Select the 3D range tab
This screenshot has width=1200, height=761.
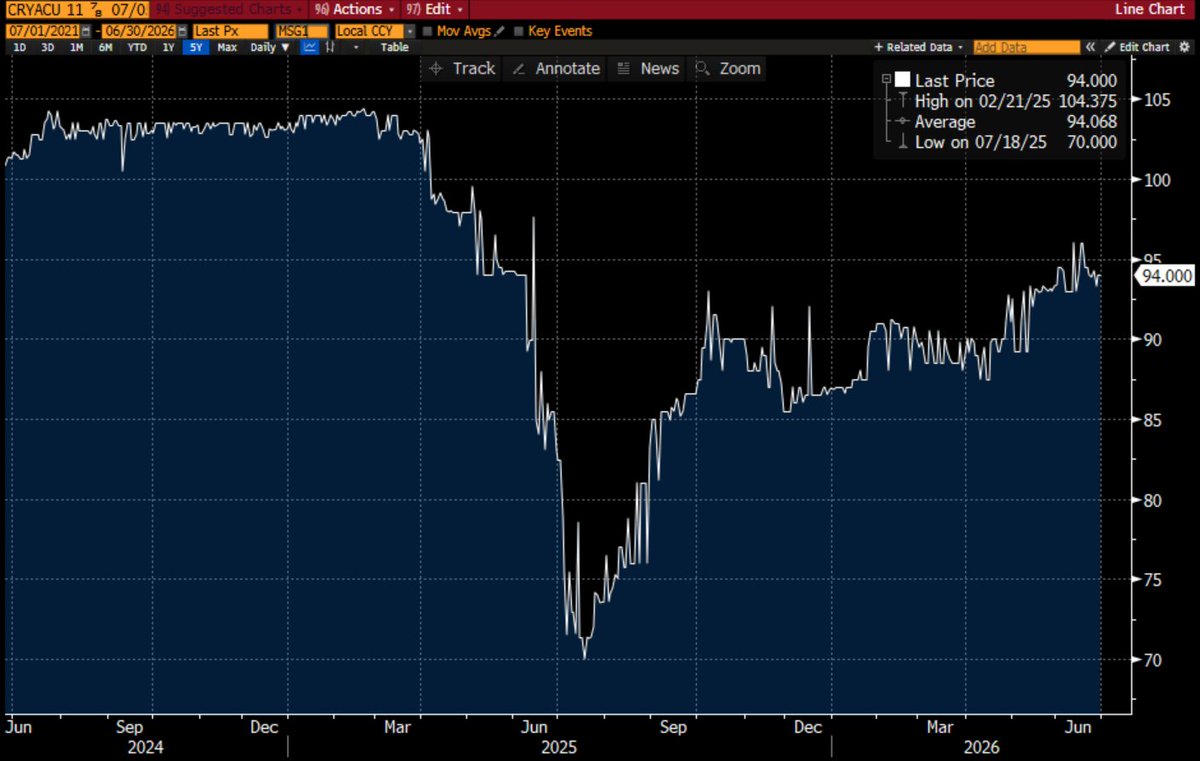(x=47, y=47)
